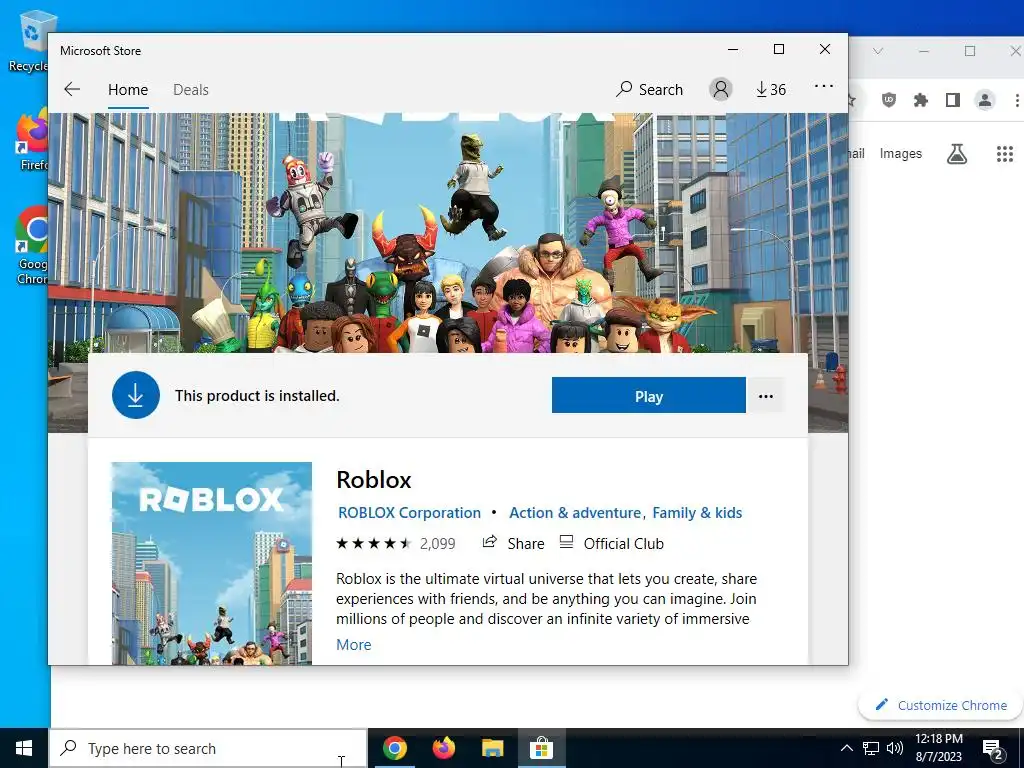Image resolution: width=1024 pixels, height=768 pixels.
Task: Open the Official Club link
Action: (612, 543)
